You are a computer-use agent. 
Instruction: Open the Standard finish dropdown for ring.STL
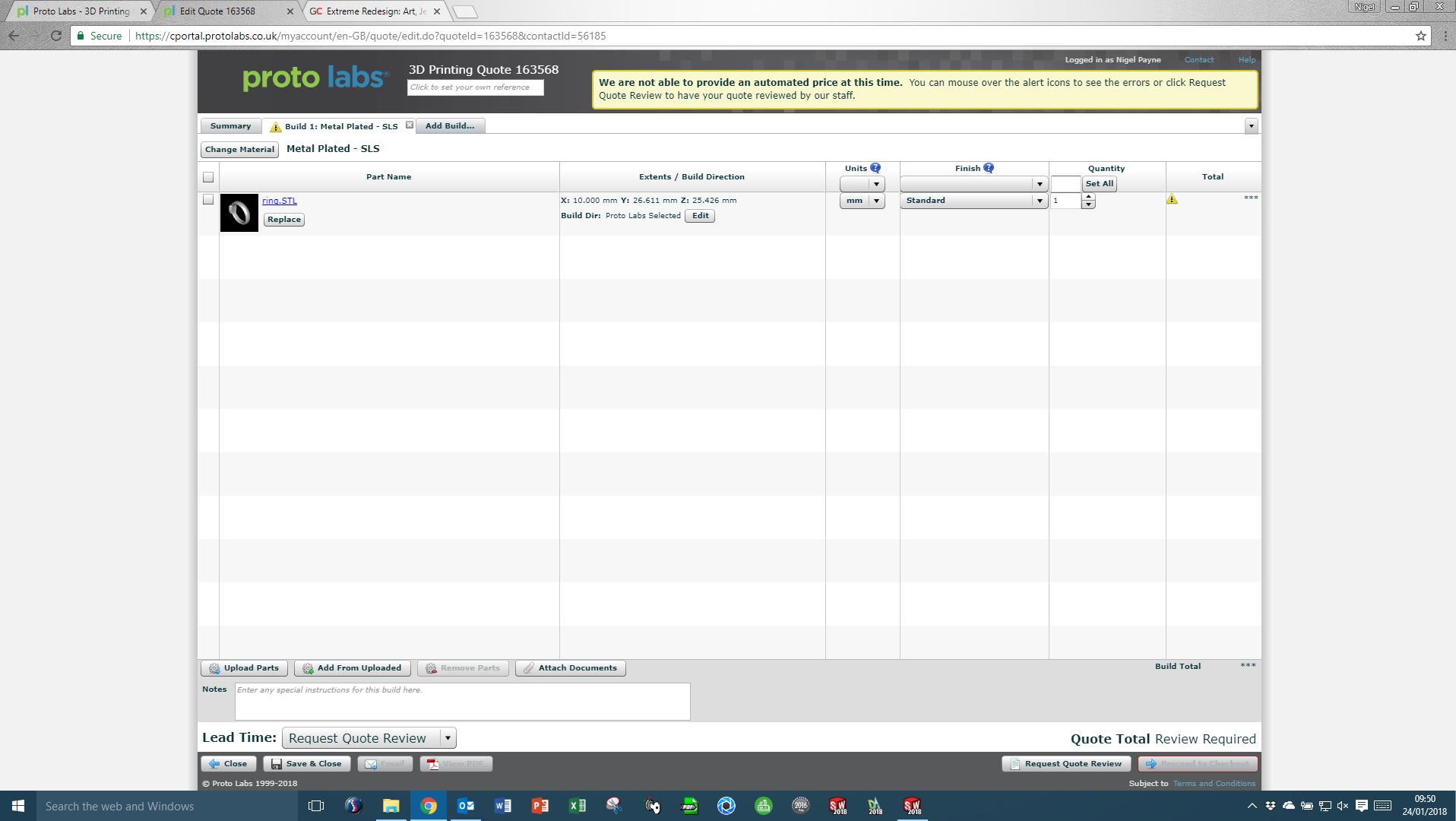(973, 201)
